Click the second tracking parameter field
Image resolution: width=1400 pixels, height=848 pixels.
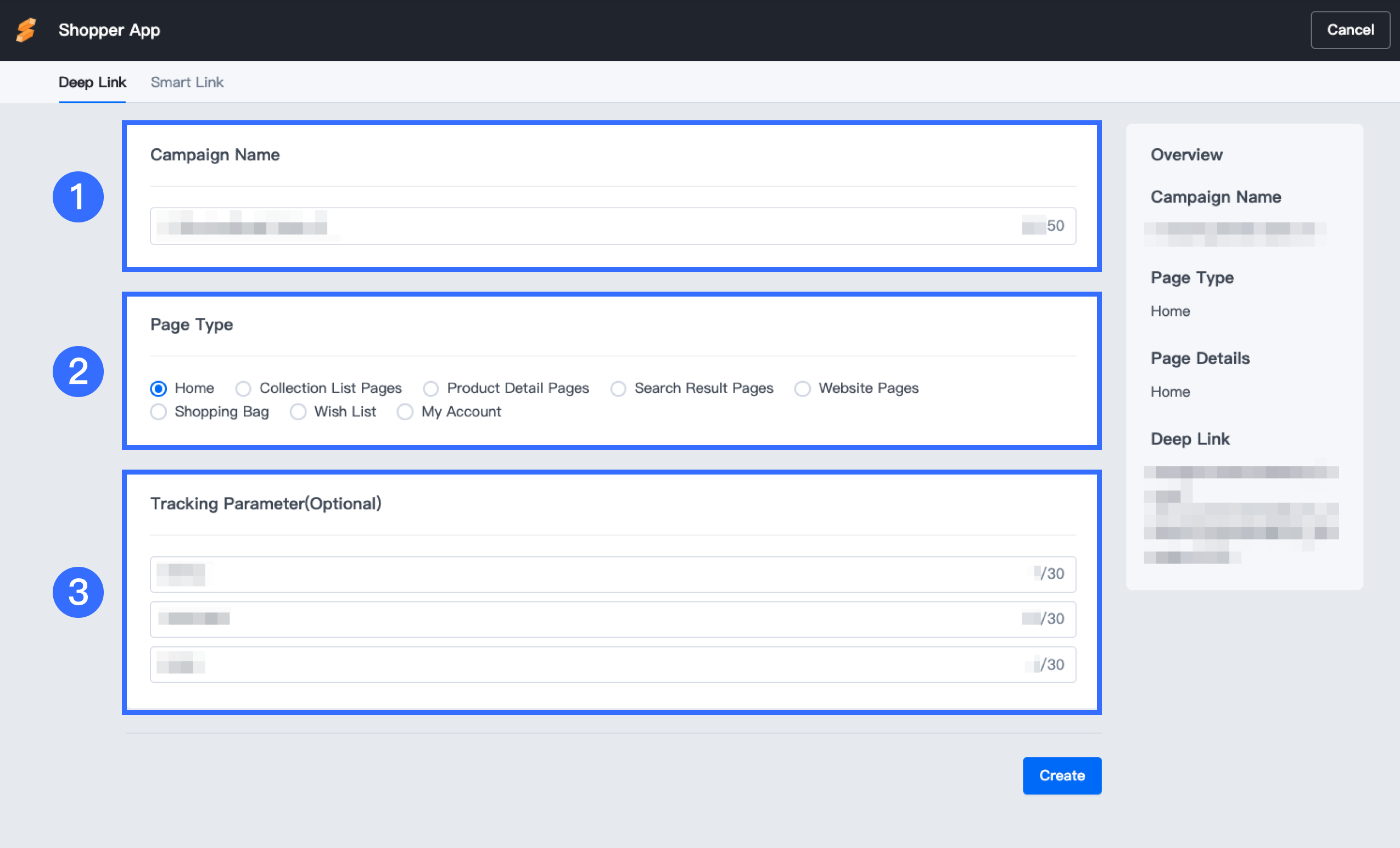click(613, 619)
